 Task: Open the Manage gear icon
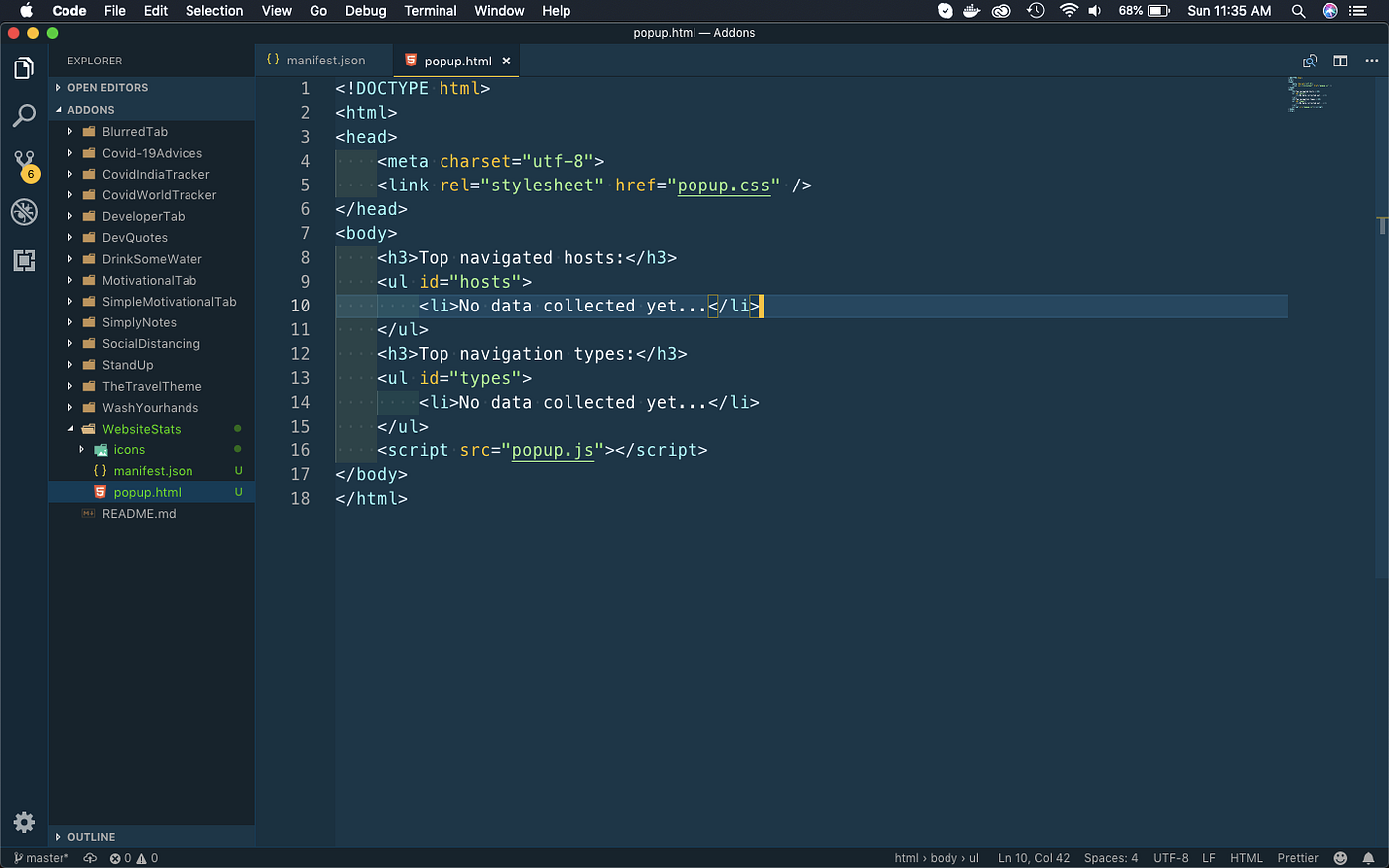pyautogui.click(x=24, y=822)
